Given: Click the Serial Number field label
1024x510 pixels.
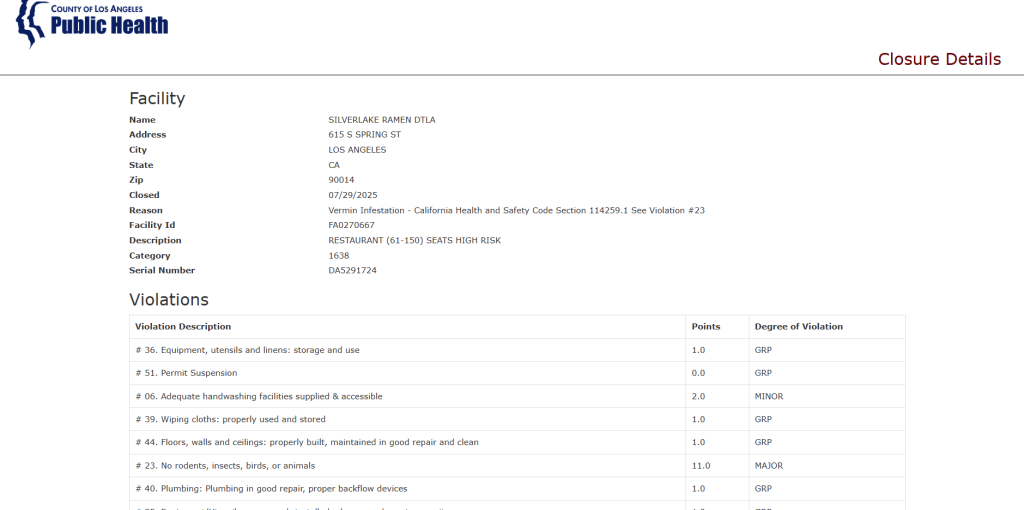Looking at the screenshot, I should pos(162,270).
